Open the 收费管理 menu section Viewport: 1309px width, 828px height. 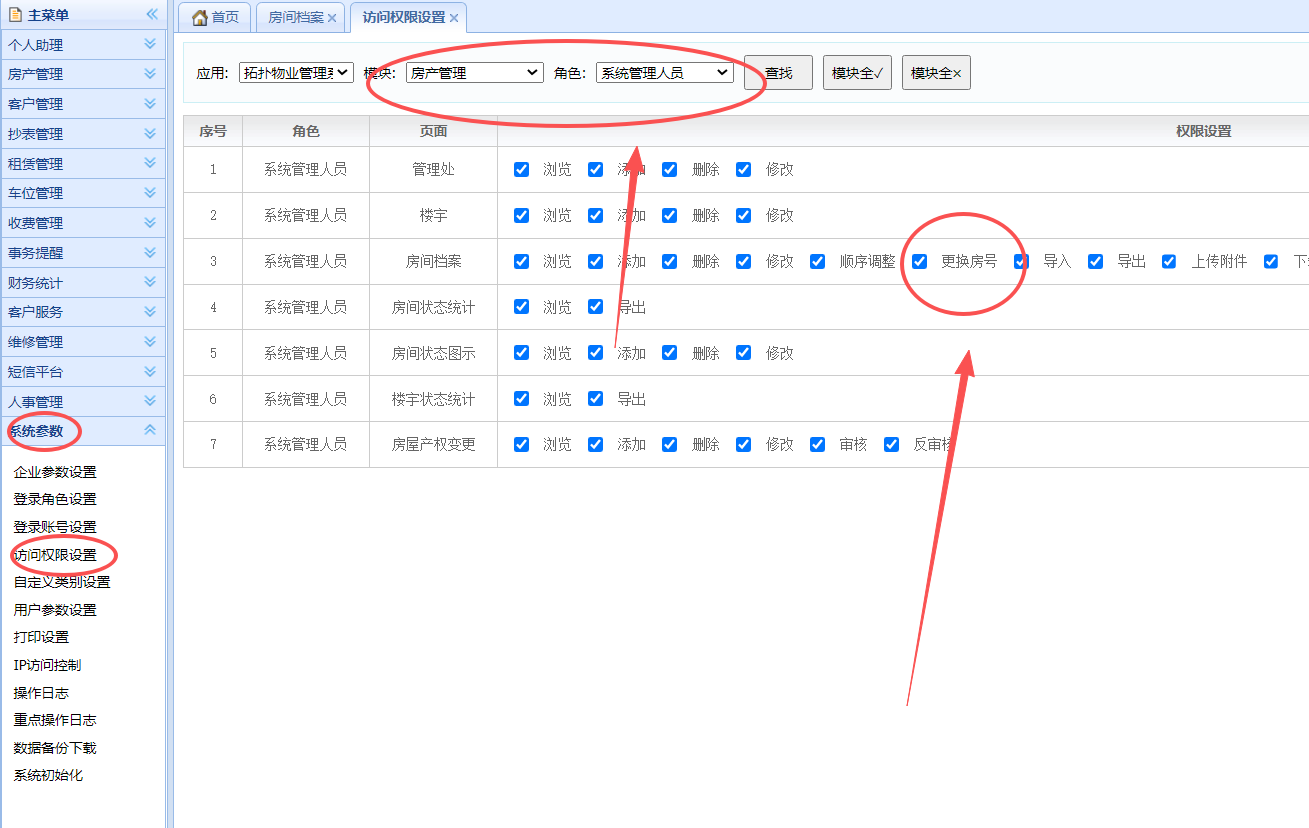(x=83, y=223)
